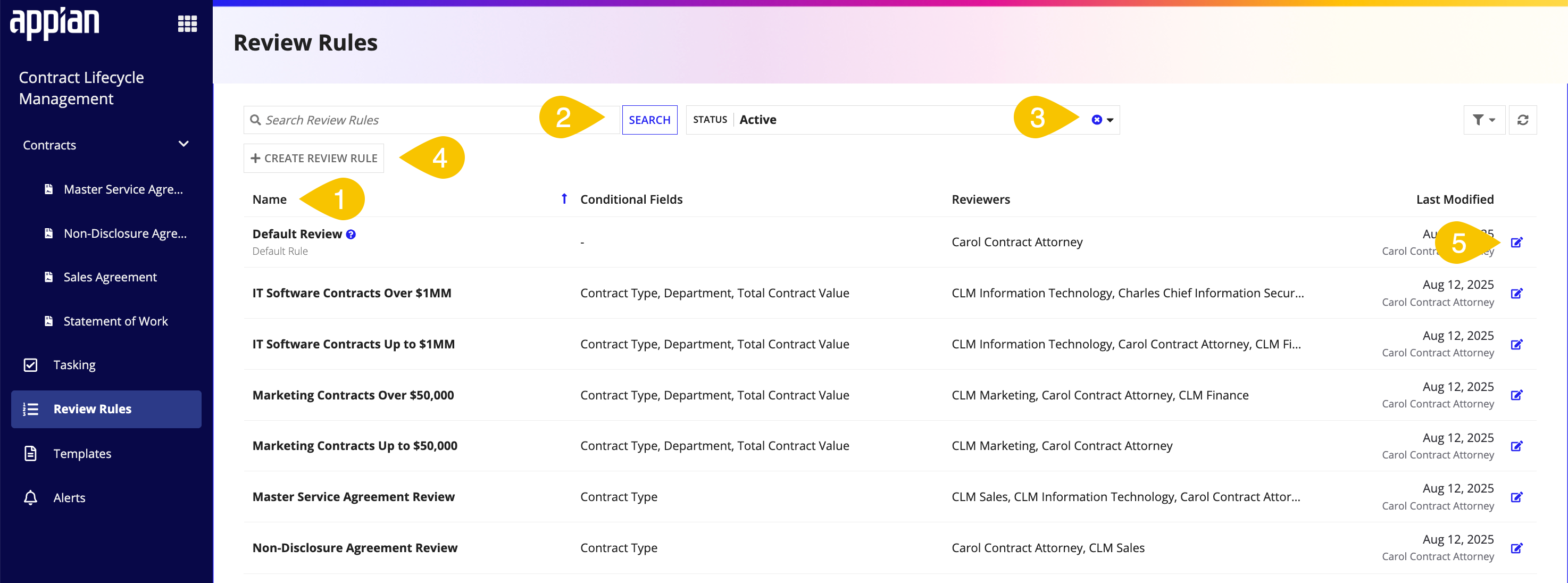1568x583 pixels.
Task: Clear the Active status filter
Action: coord(1096,120)
